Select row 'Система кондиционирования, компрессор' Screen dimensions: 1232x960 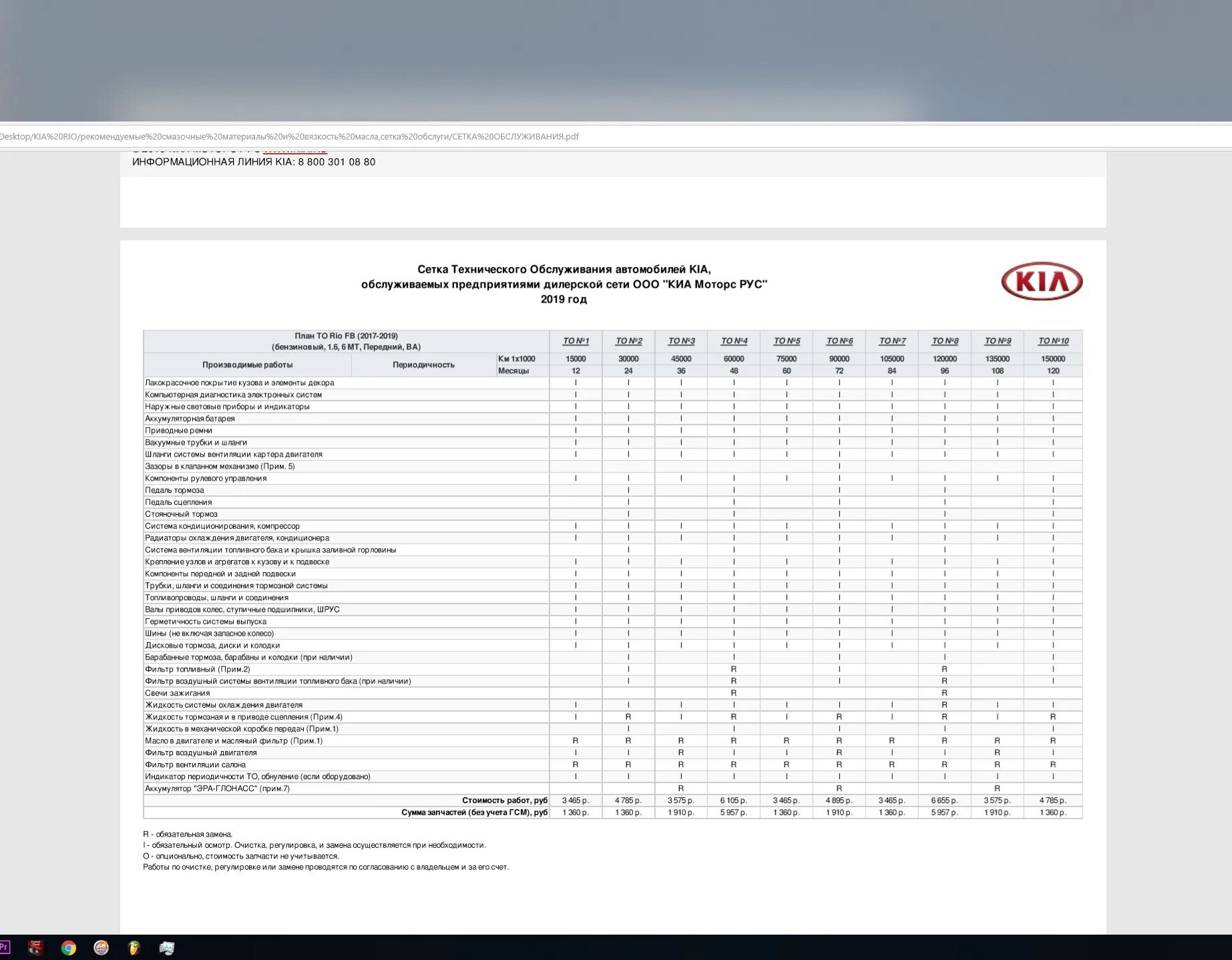point(612,526)
